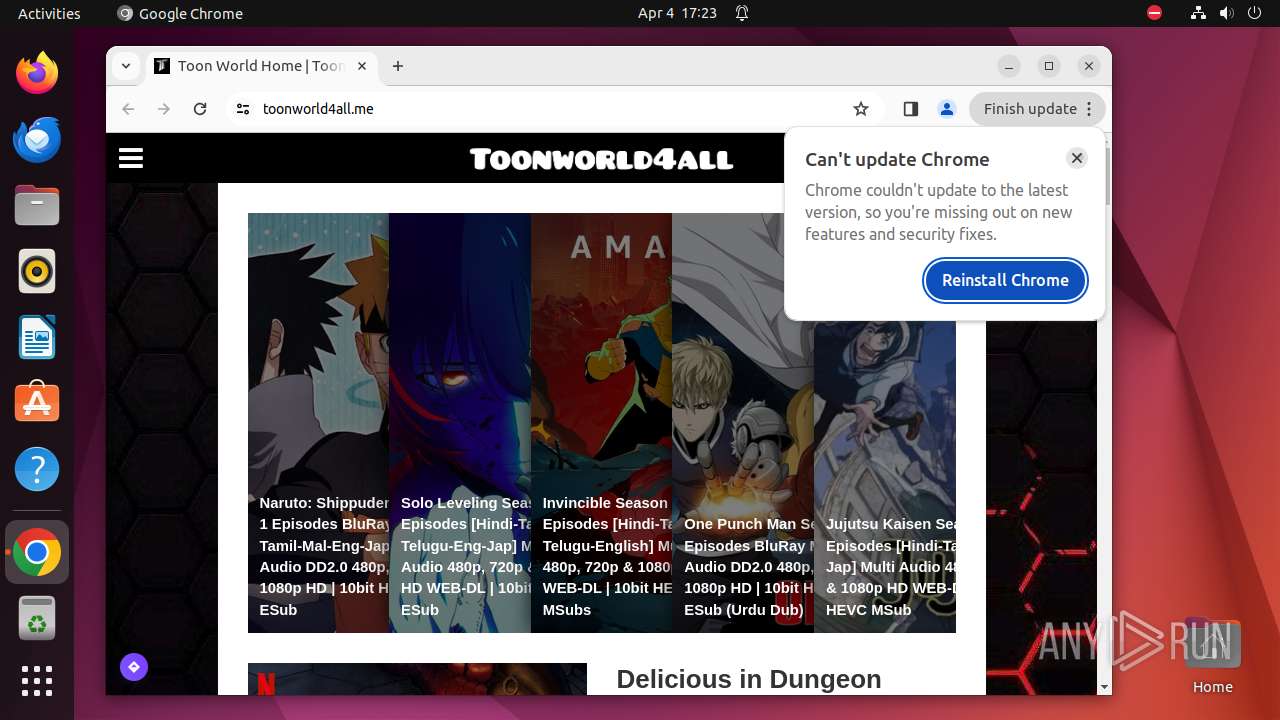Go back to previous page
The image size is (1280, 720).
click(128, 109)
